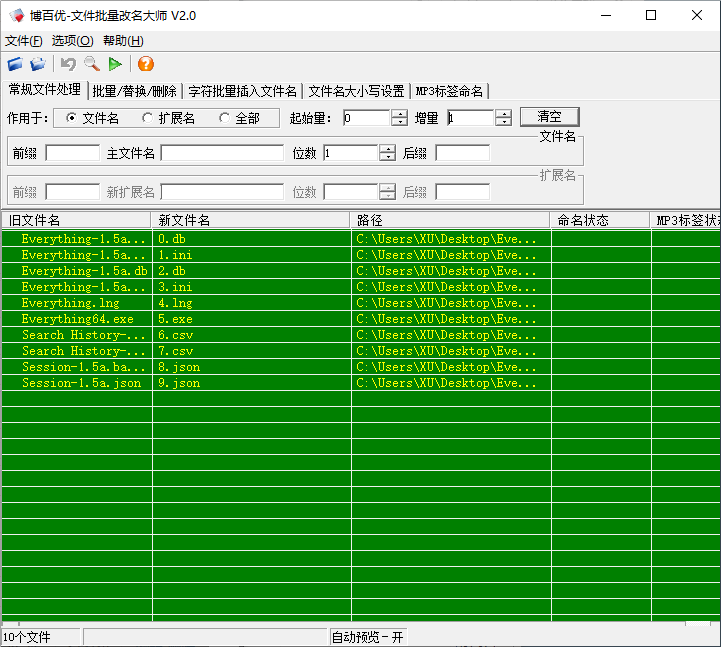The image size is (721, 647).
Task: Select the Everything64.exe file row
Action: tap(77, 319)
